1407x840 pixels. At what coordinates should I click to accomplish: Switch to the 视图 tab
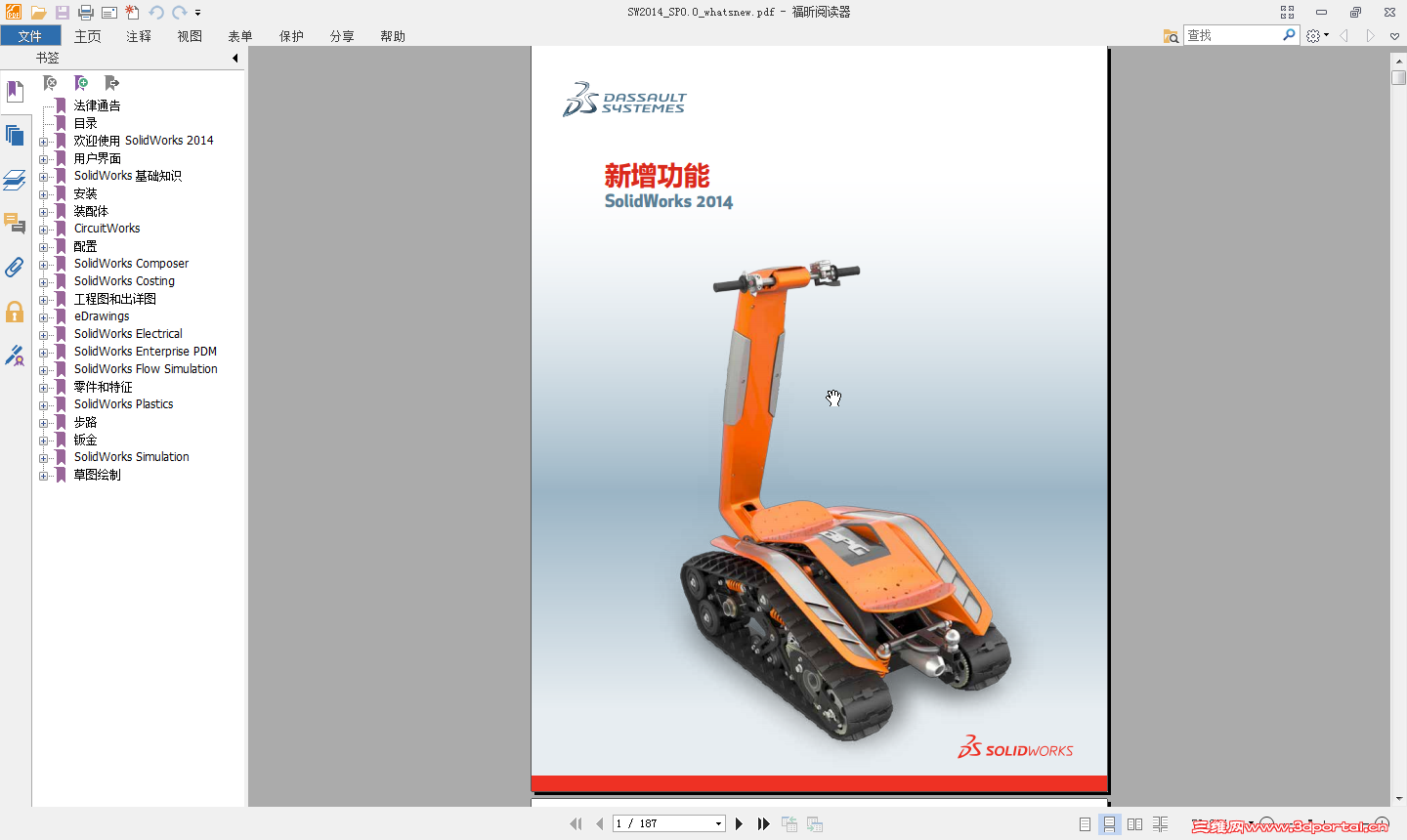190,36
